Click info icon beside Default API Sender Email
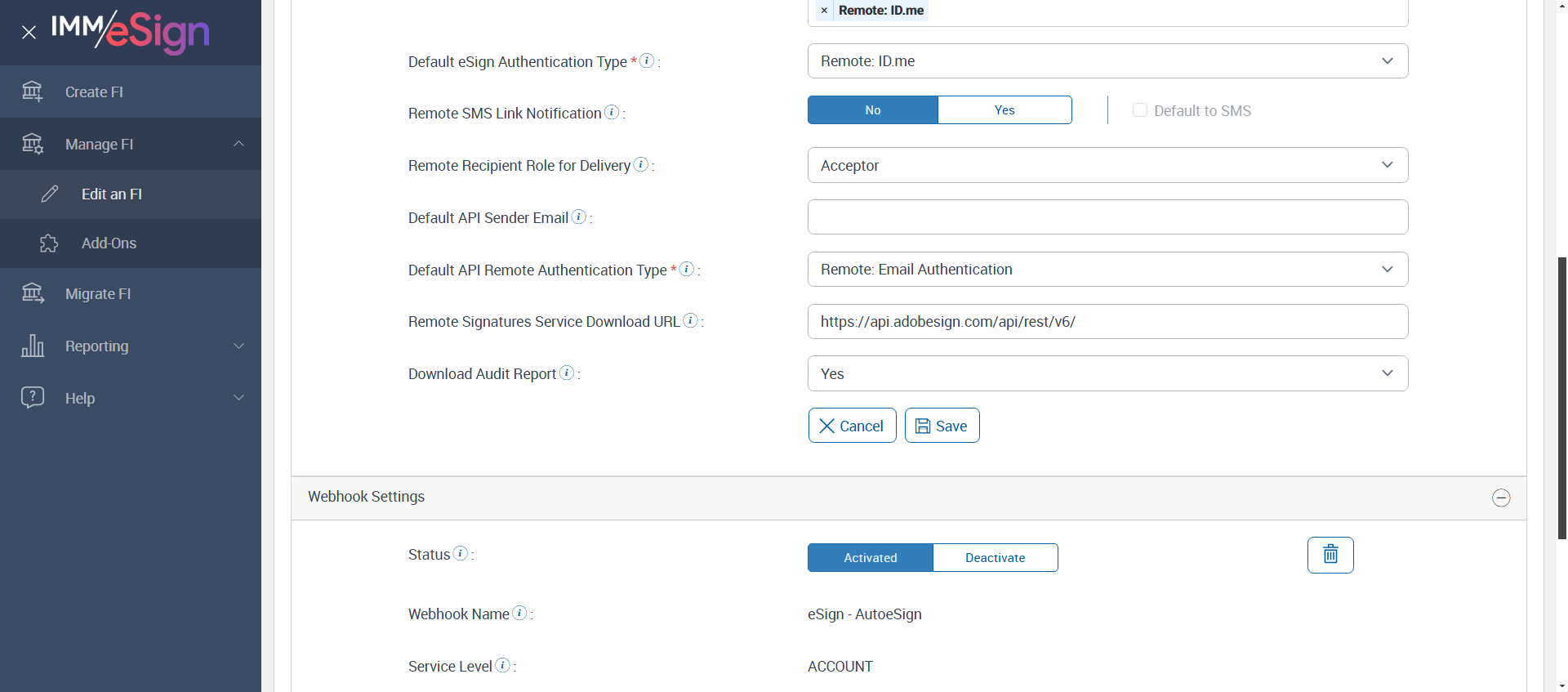The image size is (1568, 692). pyautogui.click(x=579, y=217)
